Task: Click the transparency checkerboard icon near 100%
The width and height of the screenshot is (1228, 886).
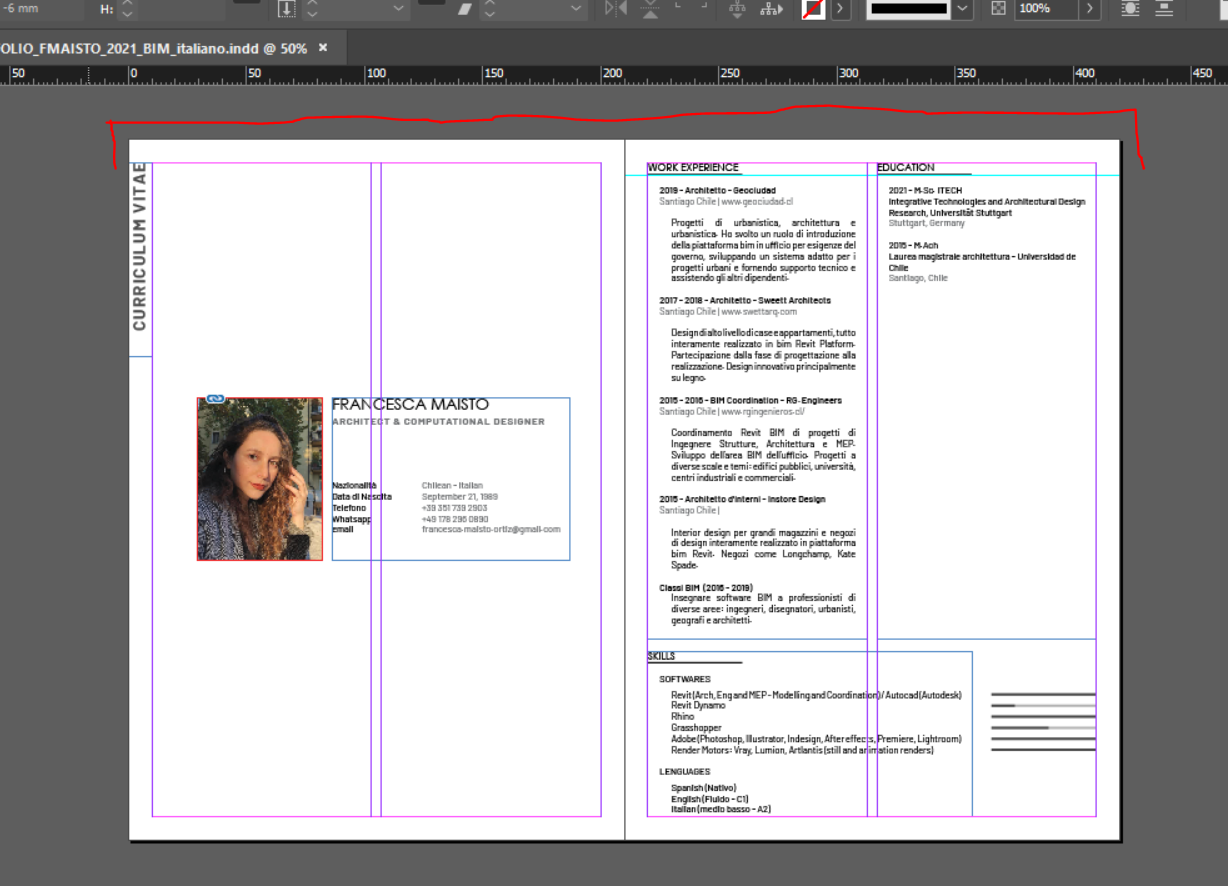Action: (999, 9)
